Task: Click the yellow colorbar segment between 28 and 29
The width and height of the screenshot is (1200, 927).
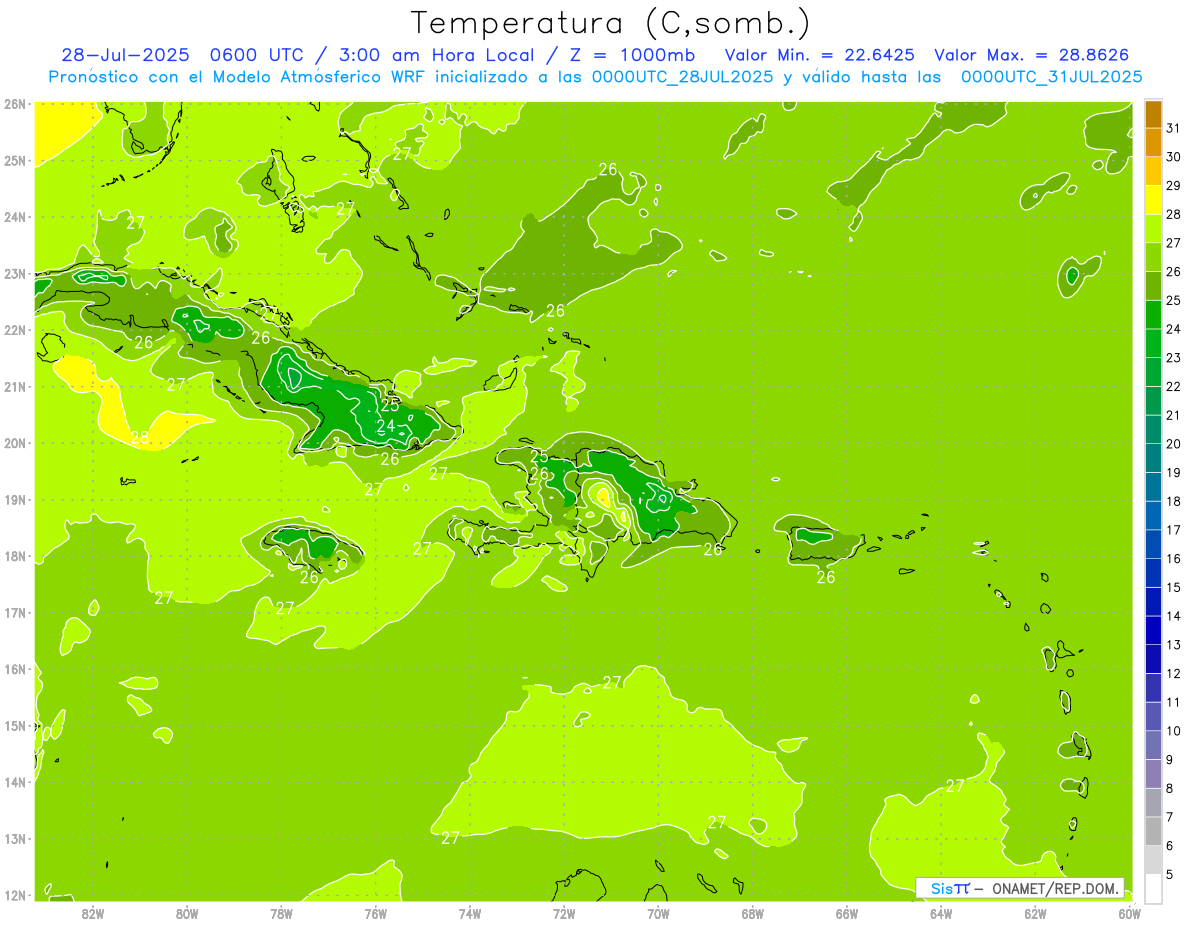Action: click(1153, 200)
